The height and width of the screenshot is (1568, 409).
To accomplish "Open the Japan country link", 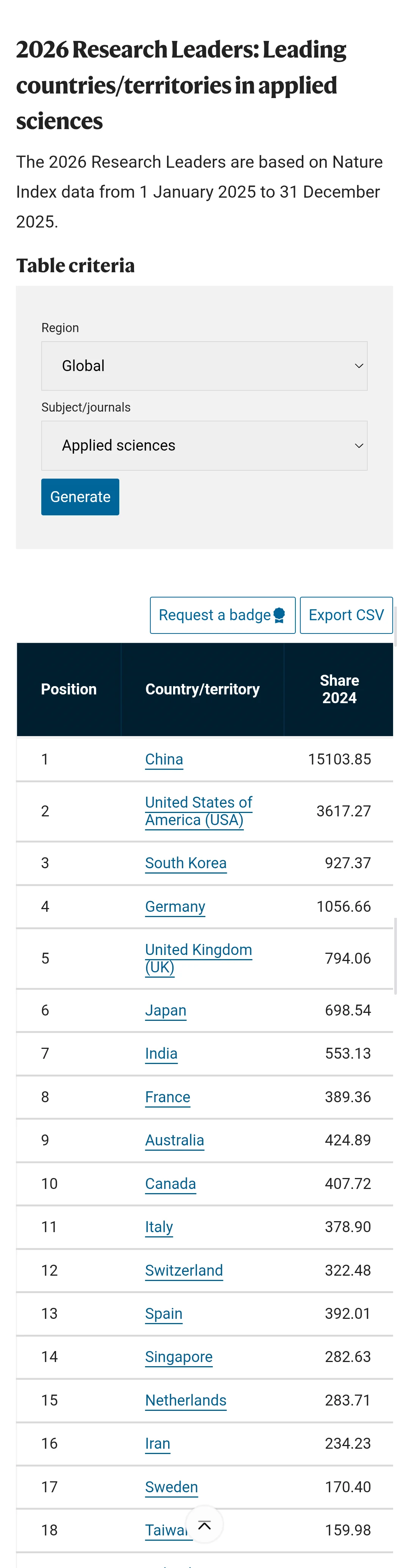I will coord(165,1011).
